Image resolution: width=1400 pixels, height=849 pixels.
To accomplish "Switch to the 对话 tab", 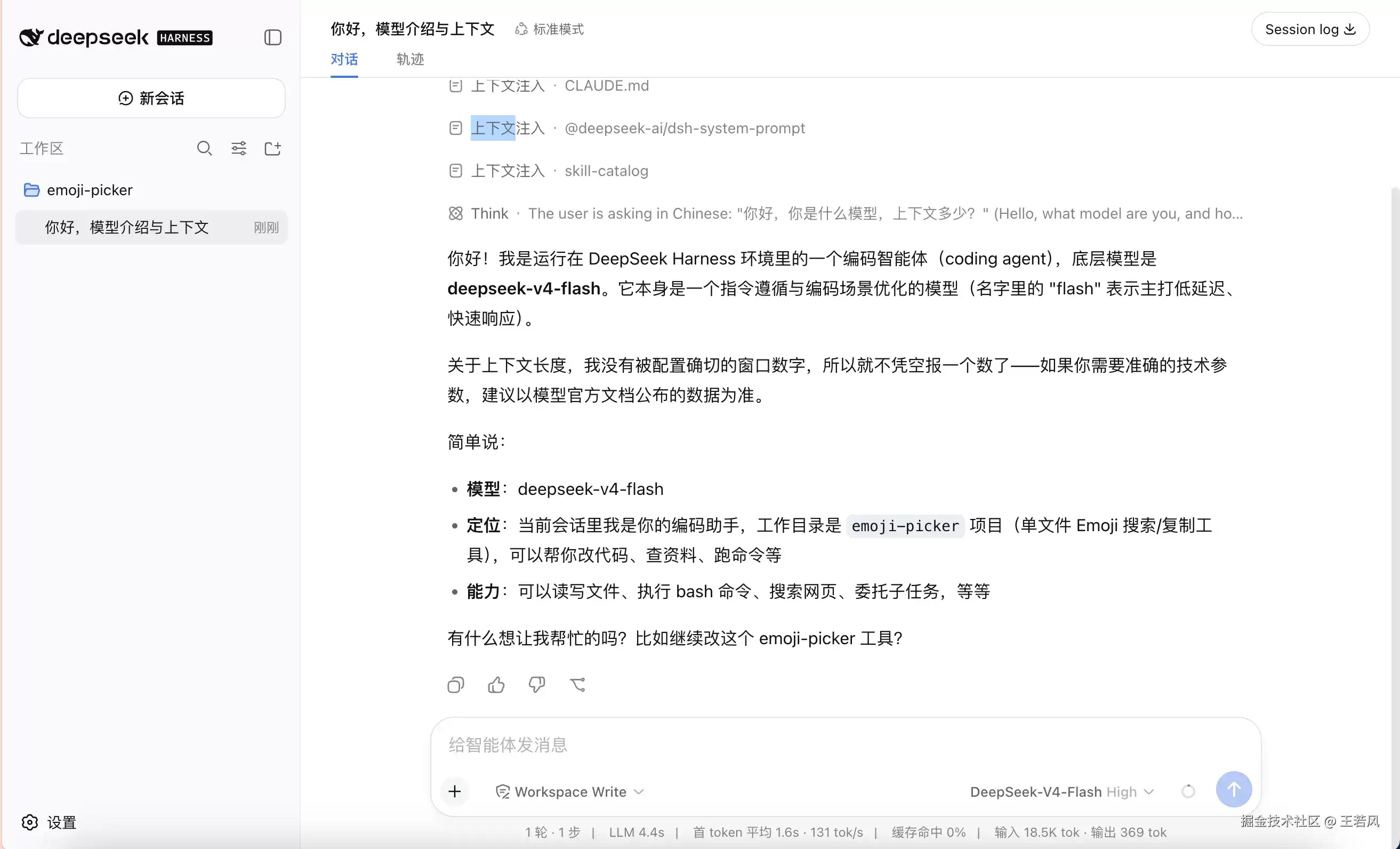I will 344,59.
